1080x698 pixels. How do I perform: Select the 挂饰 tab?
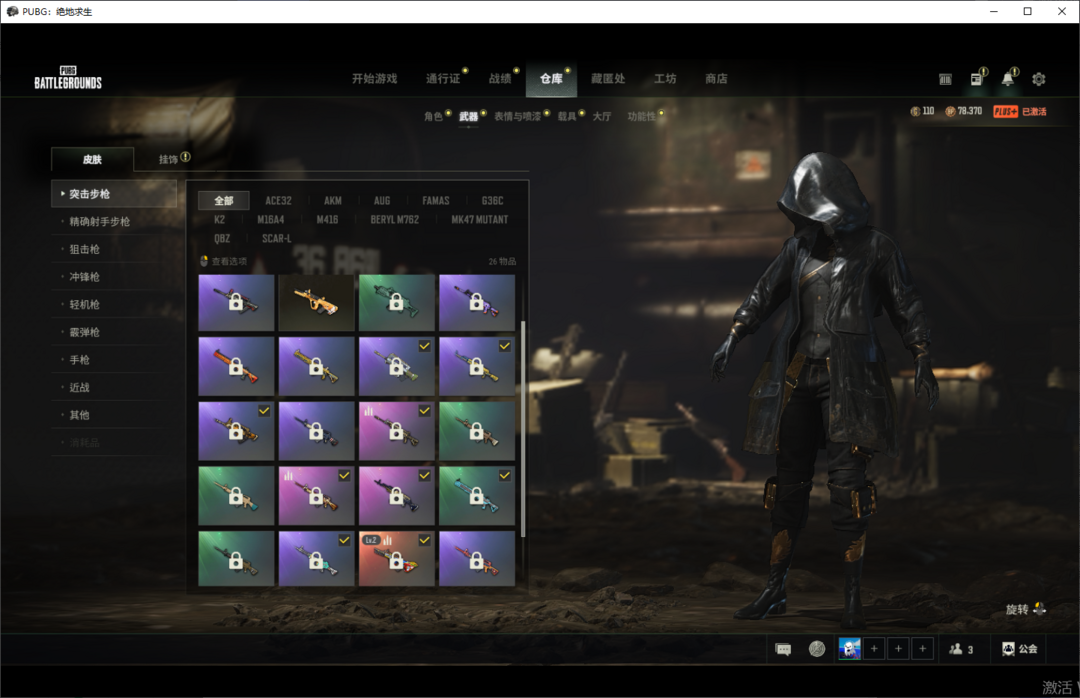tap(169, 159)
